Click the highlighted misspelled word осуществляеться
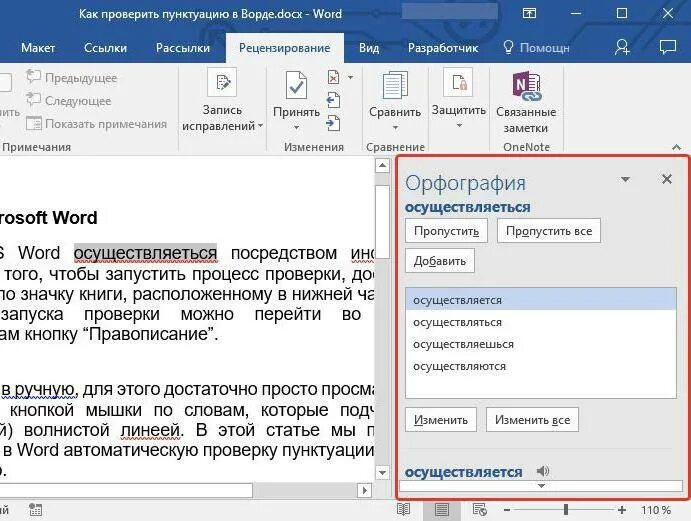Image resolution: width=691 pixels, height=521 pixels. 145,253
